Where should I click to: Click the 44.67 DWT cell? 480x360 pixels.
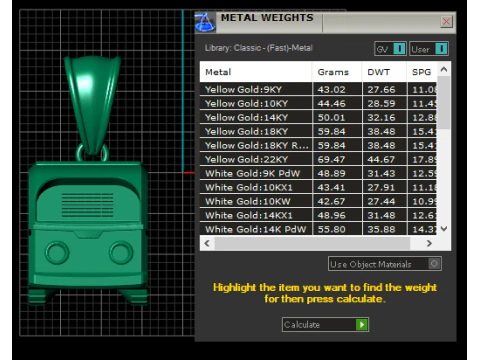384,159
